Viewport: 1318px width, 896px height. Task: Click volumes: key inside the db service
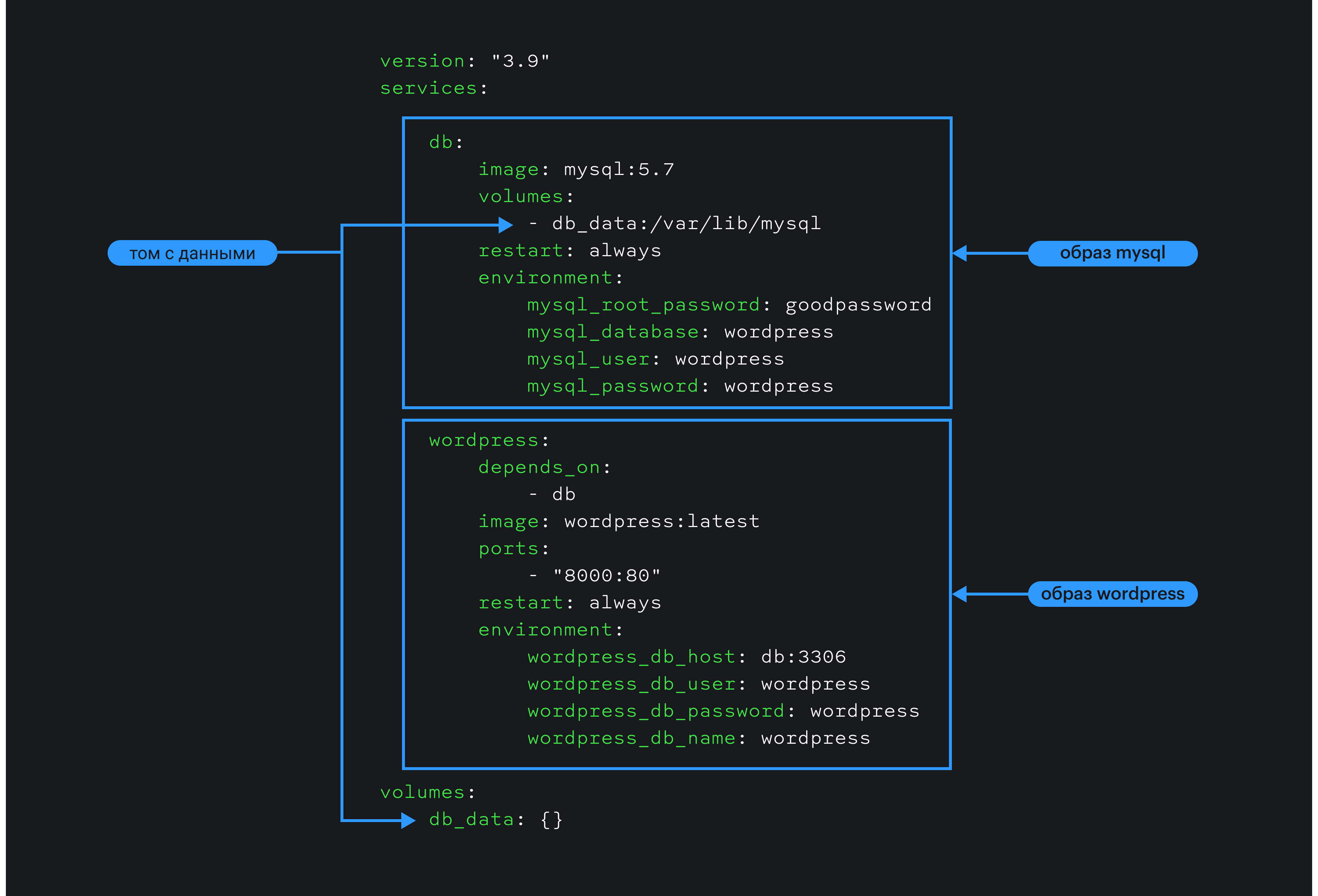pos(526,196)
